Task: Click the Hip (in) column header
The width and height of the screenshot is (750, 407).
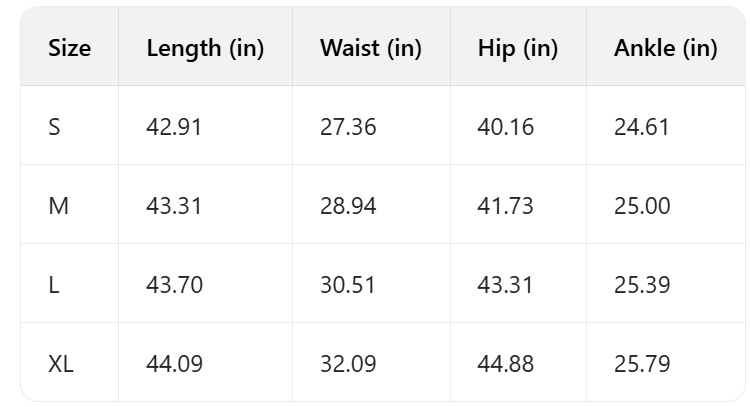Action: [x=518, y=48]
